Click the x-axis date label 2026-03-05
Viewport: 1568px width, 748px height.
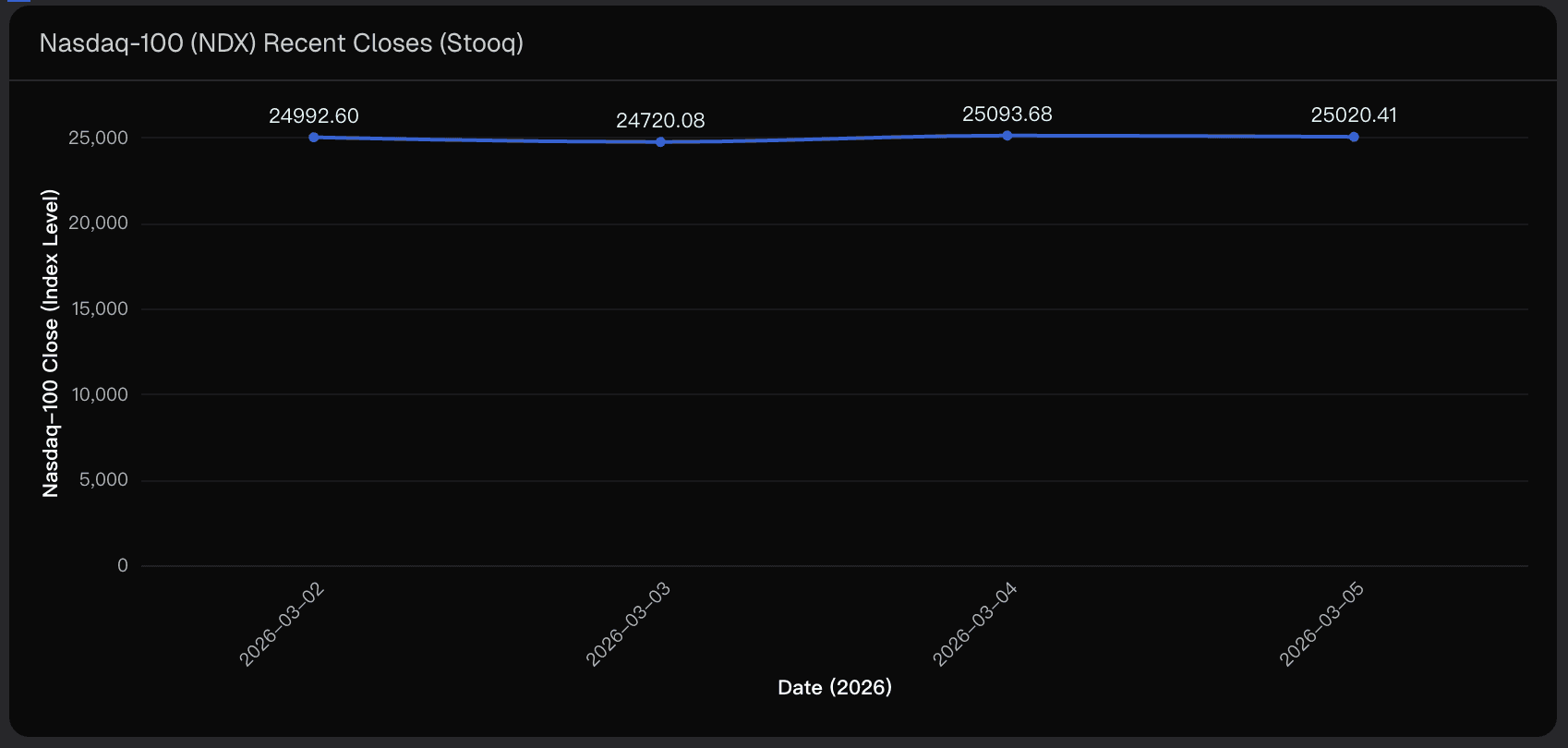click(1321, 624)
